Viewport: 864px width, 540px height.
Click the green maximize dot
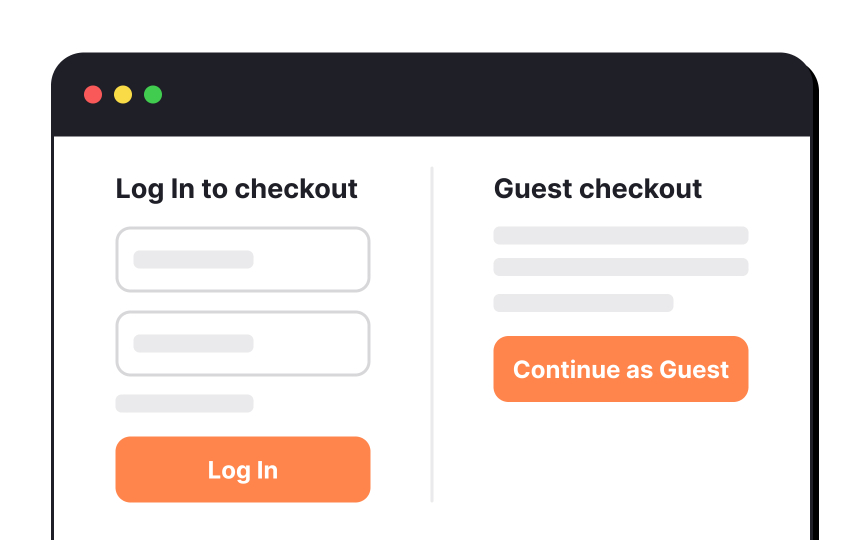(x=153, y=95)
